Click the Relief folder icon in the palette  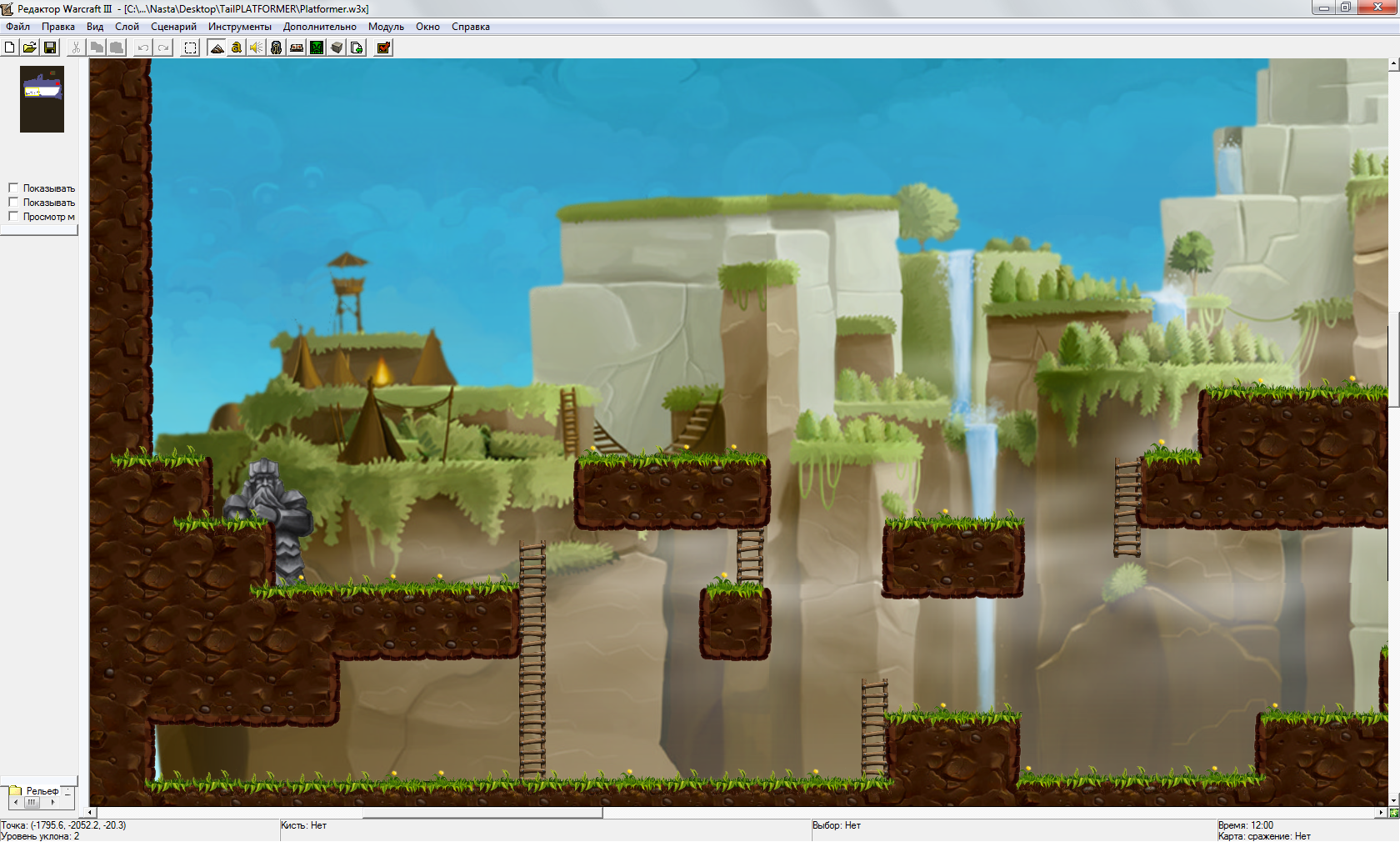point(15,790)
